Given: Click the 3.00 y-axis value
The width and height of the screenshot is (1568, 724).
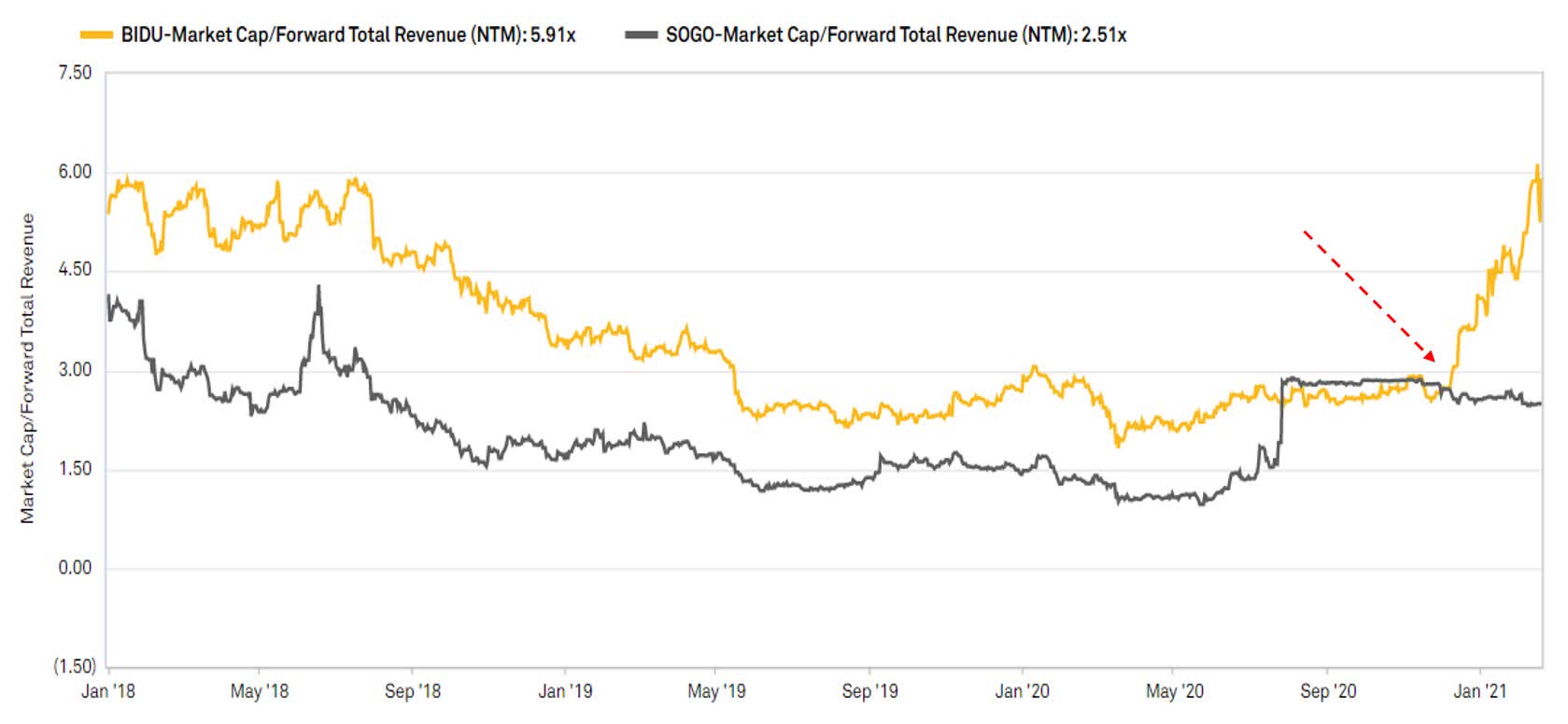Looking at the screenshot, I should [75, 370].
